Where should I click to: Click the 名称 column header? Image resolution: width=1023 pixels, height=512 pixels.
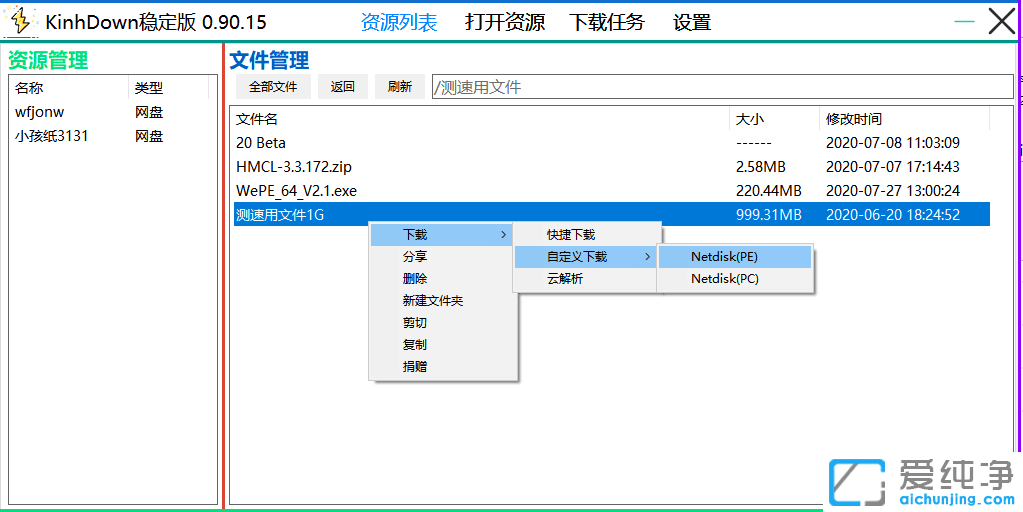coord(69,87)
